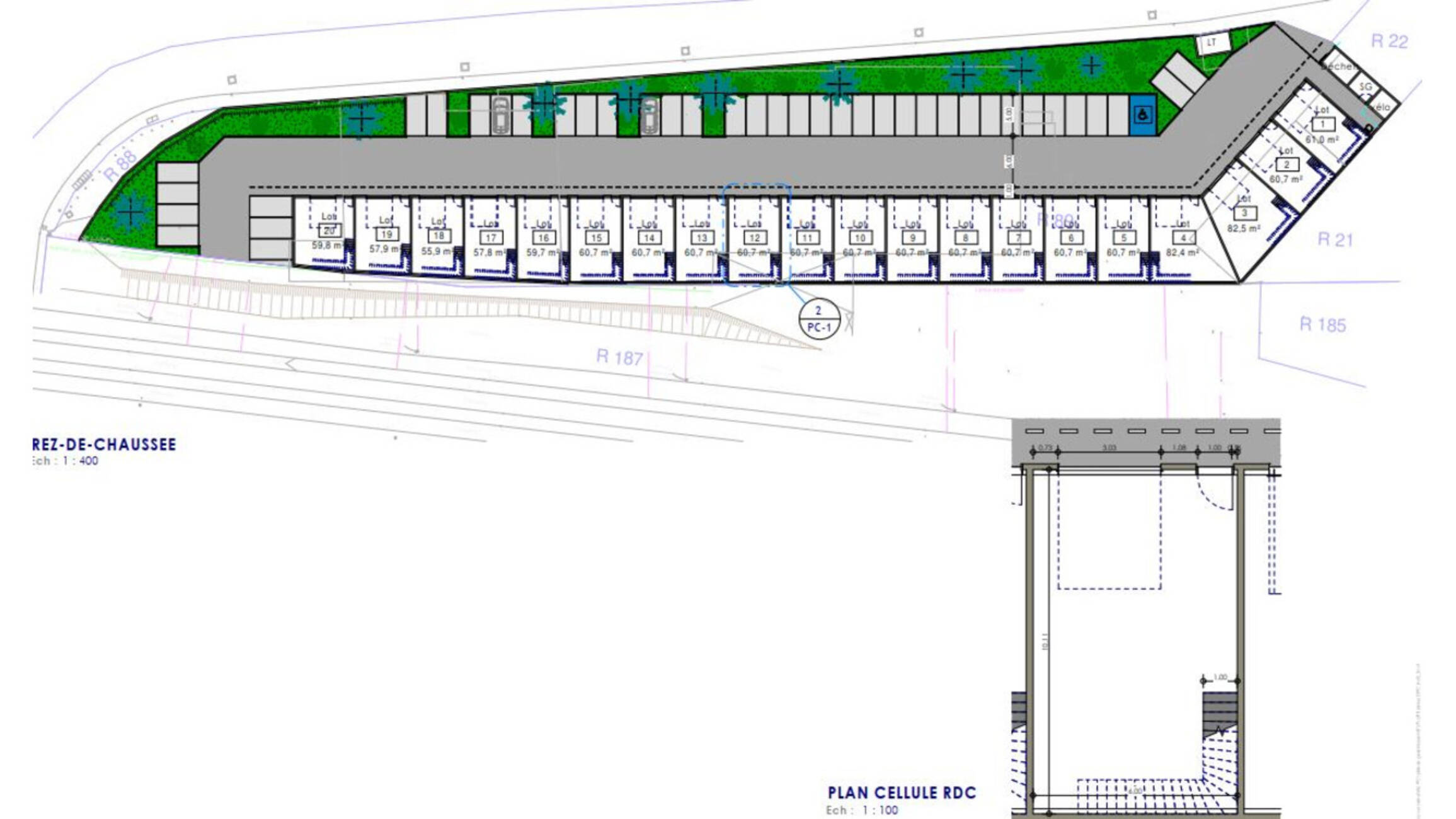The width and height of the screenshot is (1456, 819).
Task: Click the Lot 20 number box
Action: pyautogui.click(x=329, y=231)
